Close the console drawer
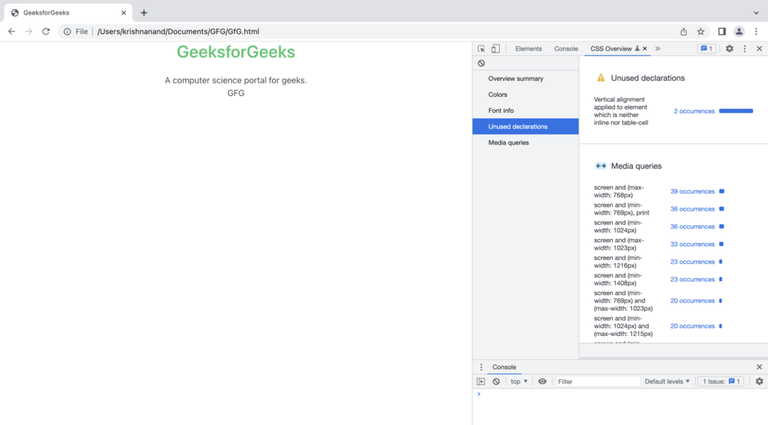 click(x=759, y=367)
